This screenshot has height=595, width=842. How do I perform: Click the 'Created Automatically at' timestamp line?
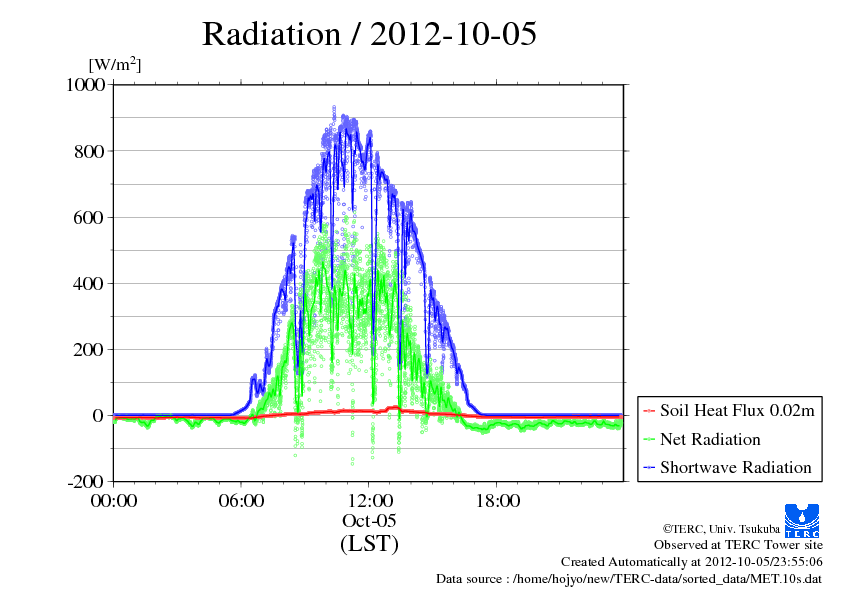[x=692, y=562]
